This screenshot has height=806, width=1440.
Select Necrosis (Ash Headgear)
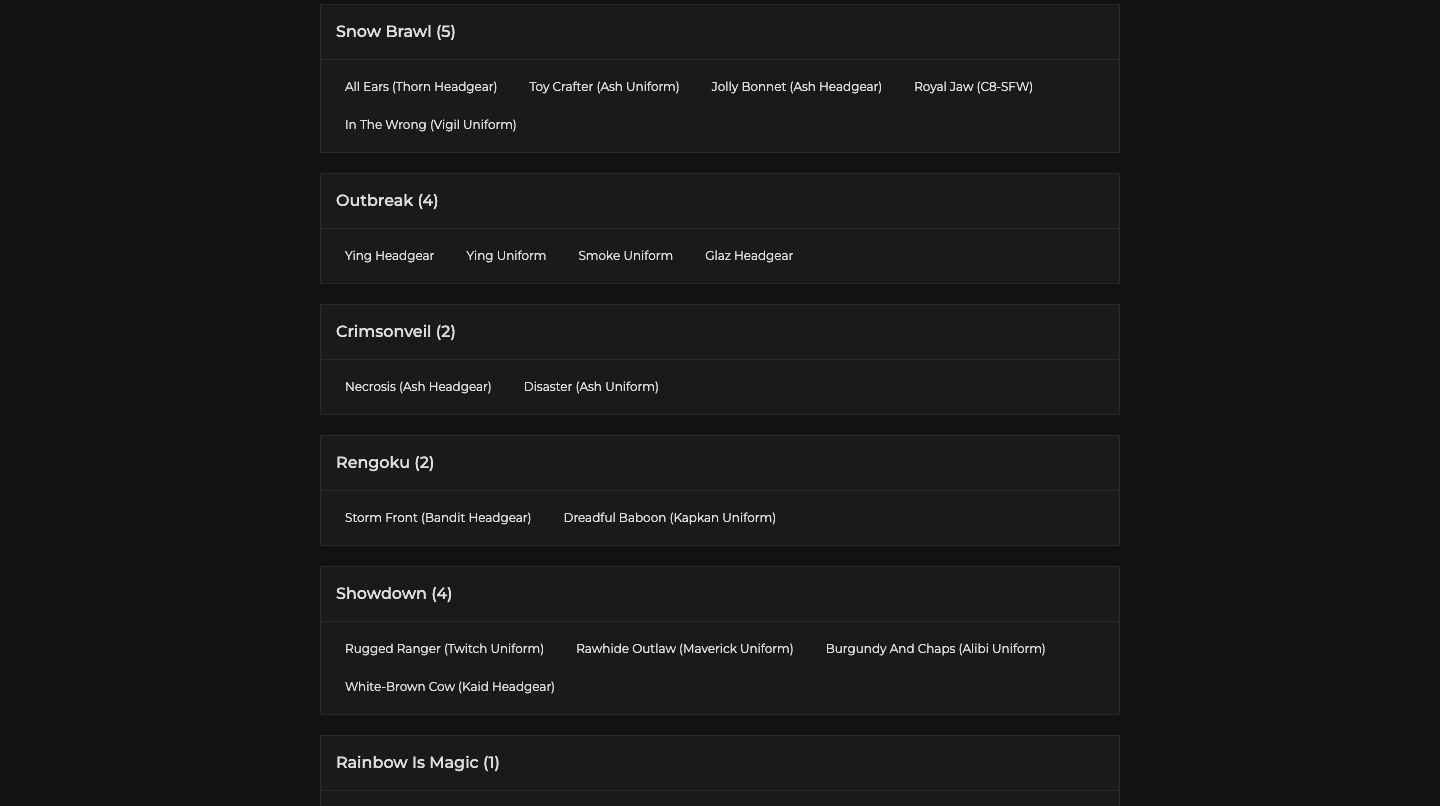418,387
